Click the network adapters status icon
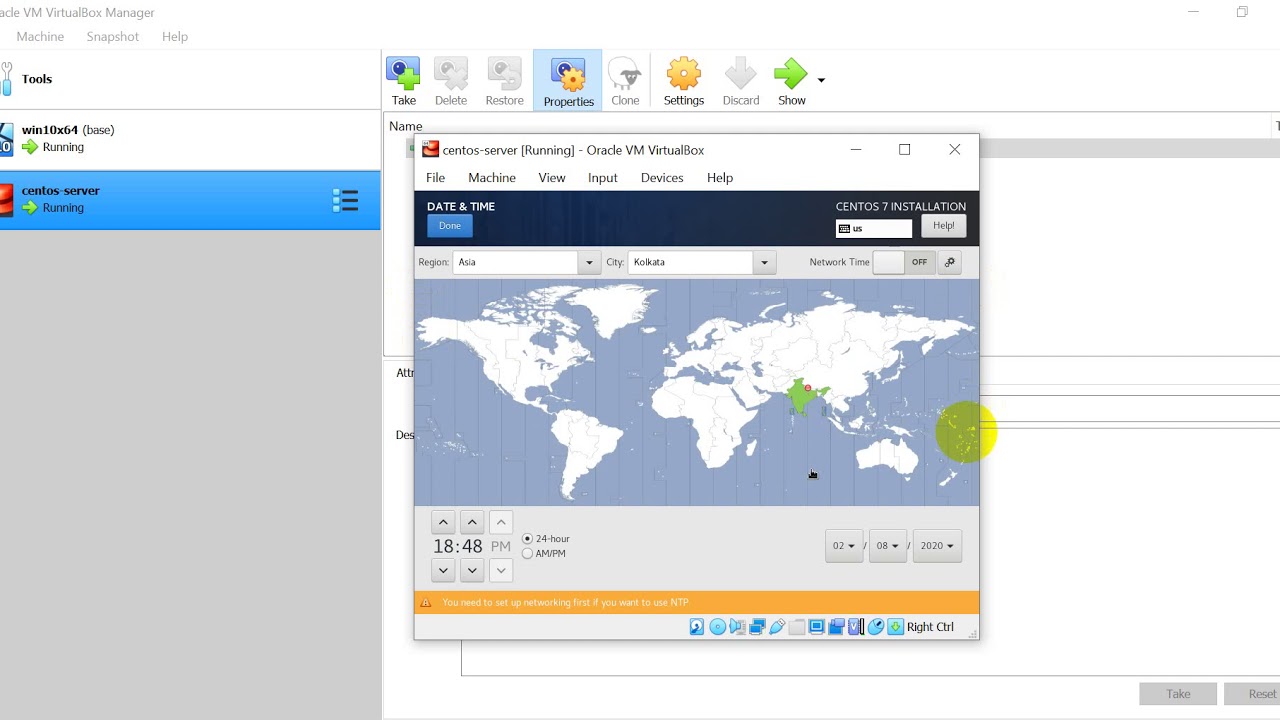1280x720 pixels. click(x=757, y=627)
